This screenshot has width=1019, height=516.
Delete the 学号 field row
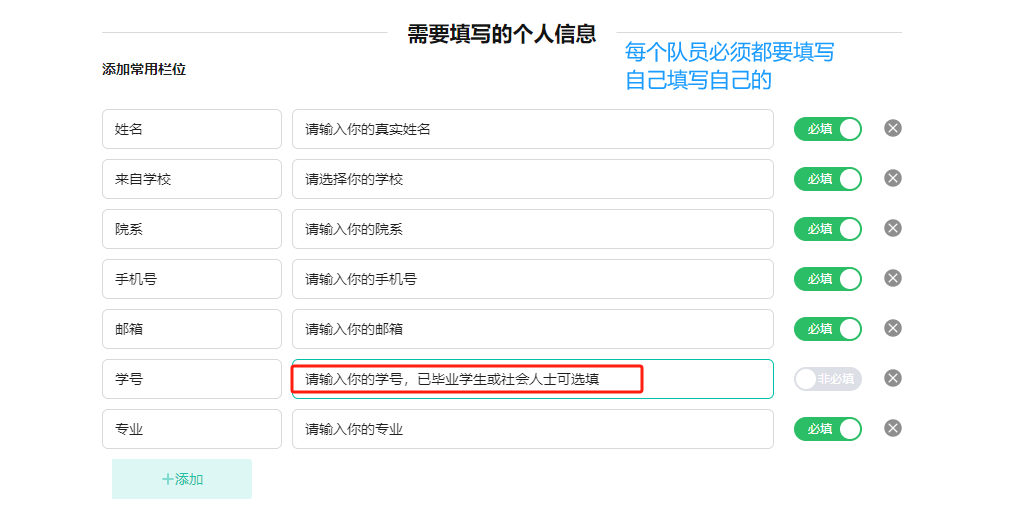click(x=893, y=378)
